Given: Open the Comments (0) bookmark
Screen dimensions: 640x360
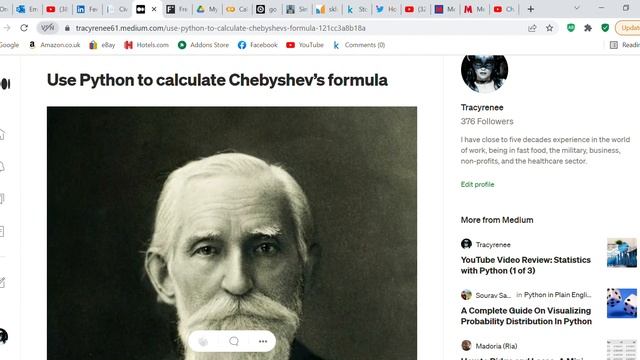Looking at the screenshot, I should [x=359, y=45].
